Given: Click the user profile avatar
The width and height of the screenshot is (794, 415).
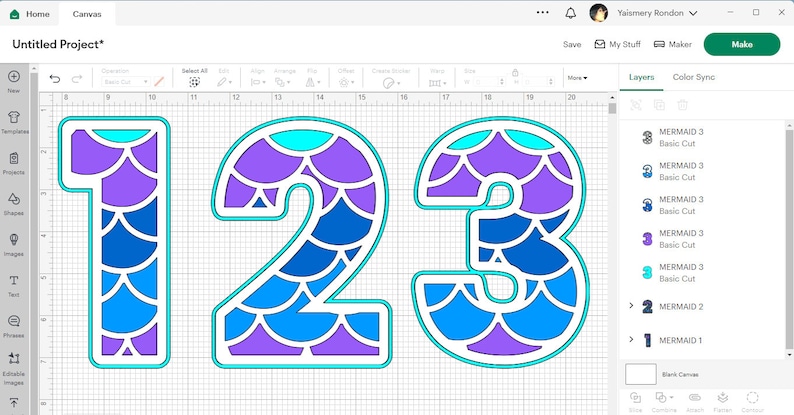Looking at the screenshot, I should point(599,13).
